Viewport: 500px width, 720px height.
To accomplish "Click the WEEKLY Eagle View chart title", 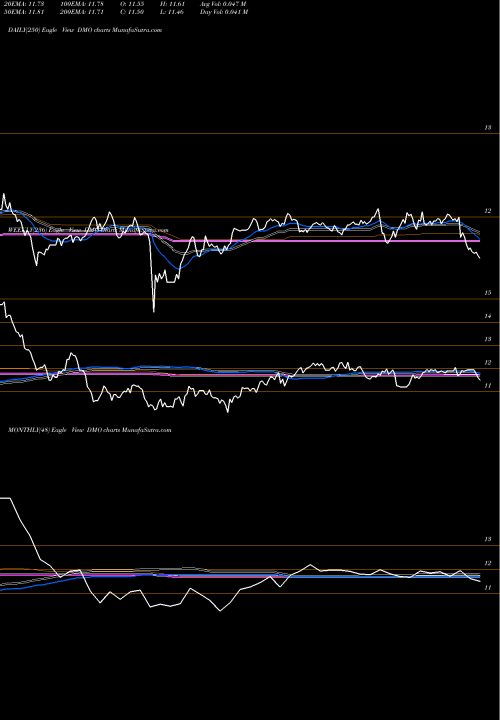I will [88, 230].
